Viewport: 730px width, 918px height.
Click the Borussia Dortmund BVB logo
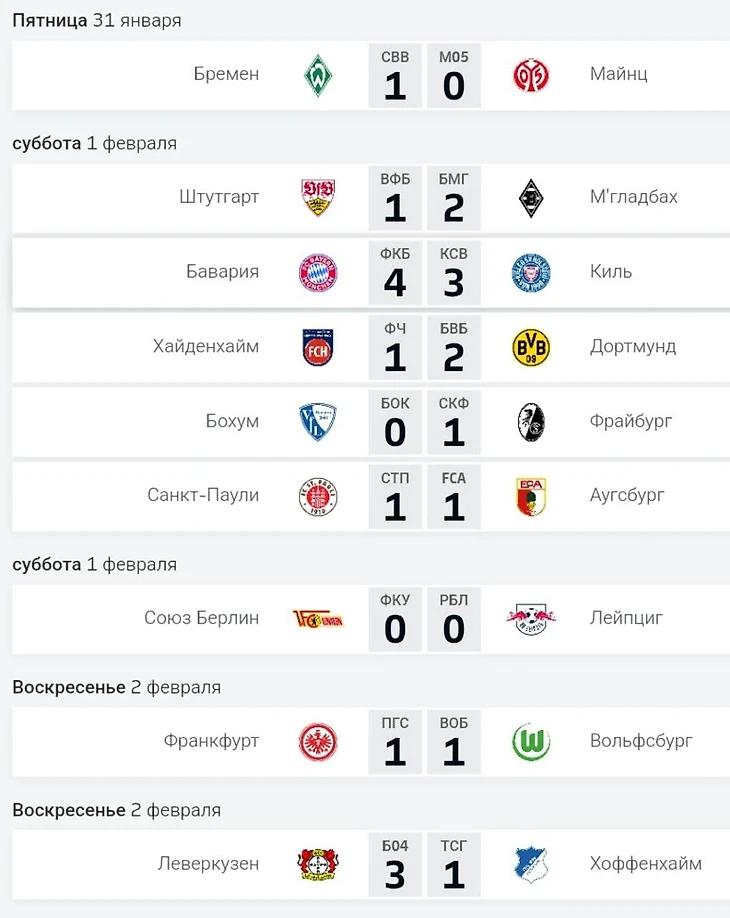point(531,347)
